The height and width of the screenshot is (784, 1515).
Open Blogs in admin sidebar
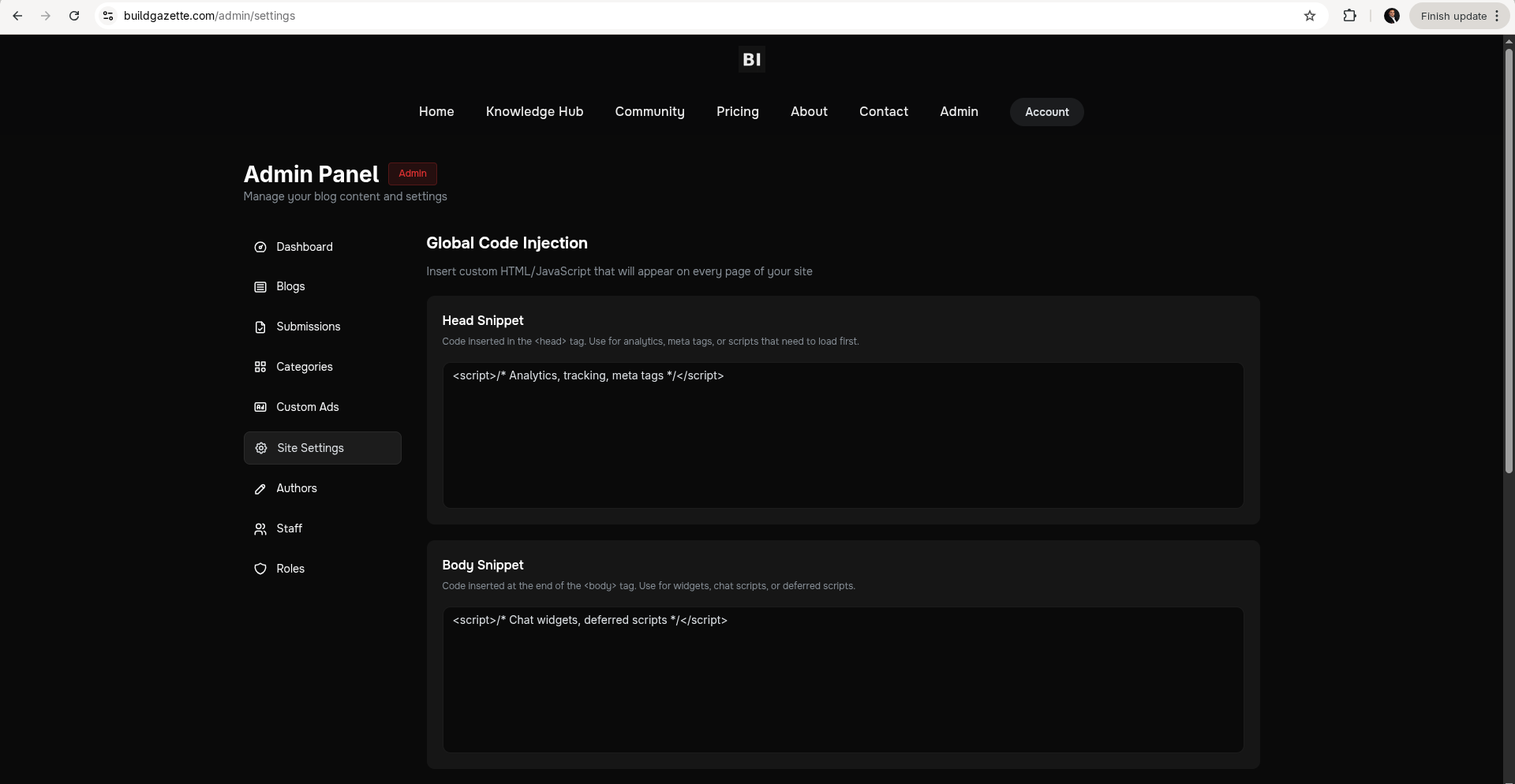[x=322, y=287]
